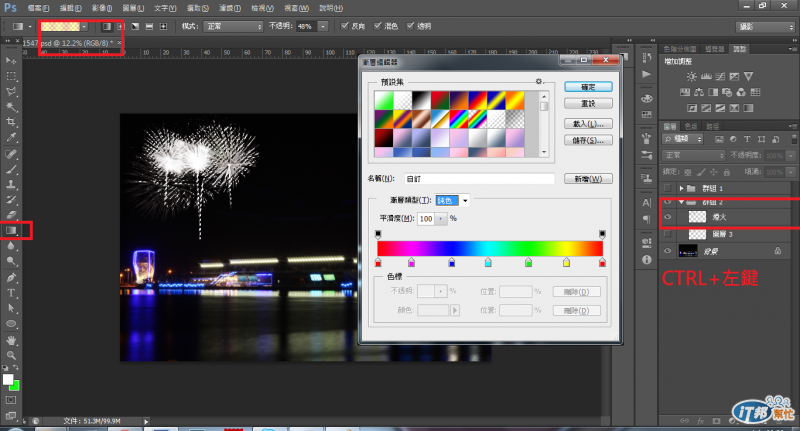Viewport: 800px width, 431px height.
Task: Select the Gradient tool in the toolbox
Action: 11,231
